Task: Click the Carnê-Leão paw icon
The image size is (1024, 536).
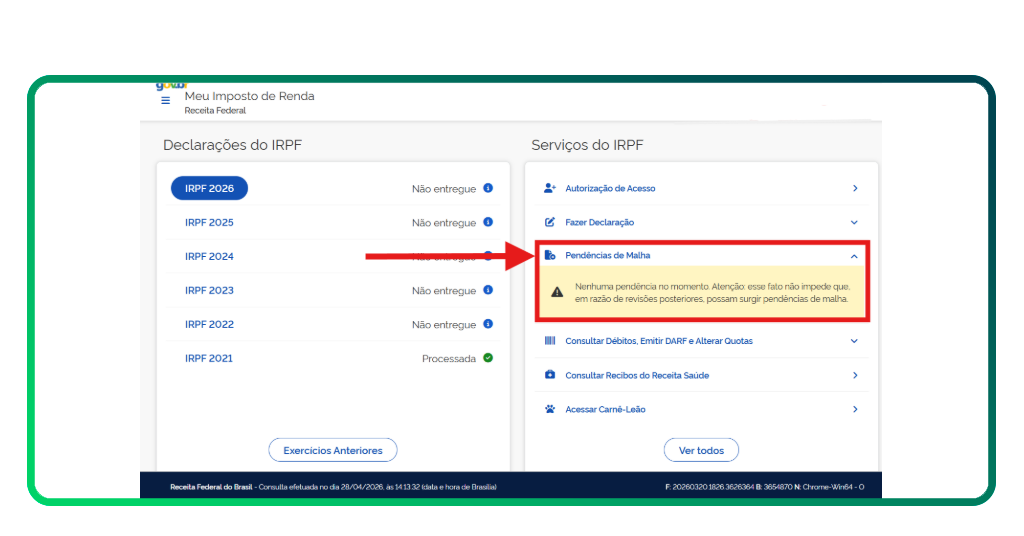Action: (550, 409)
